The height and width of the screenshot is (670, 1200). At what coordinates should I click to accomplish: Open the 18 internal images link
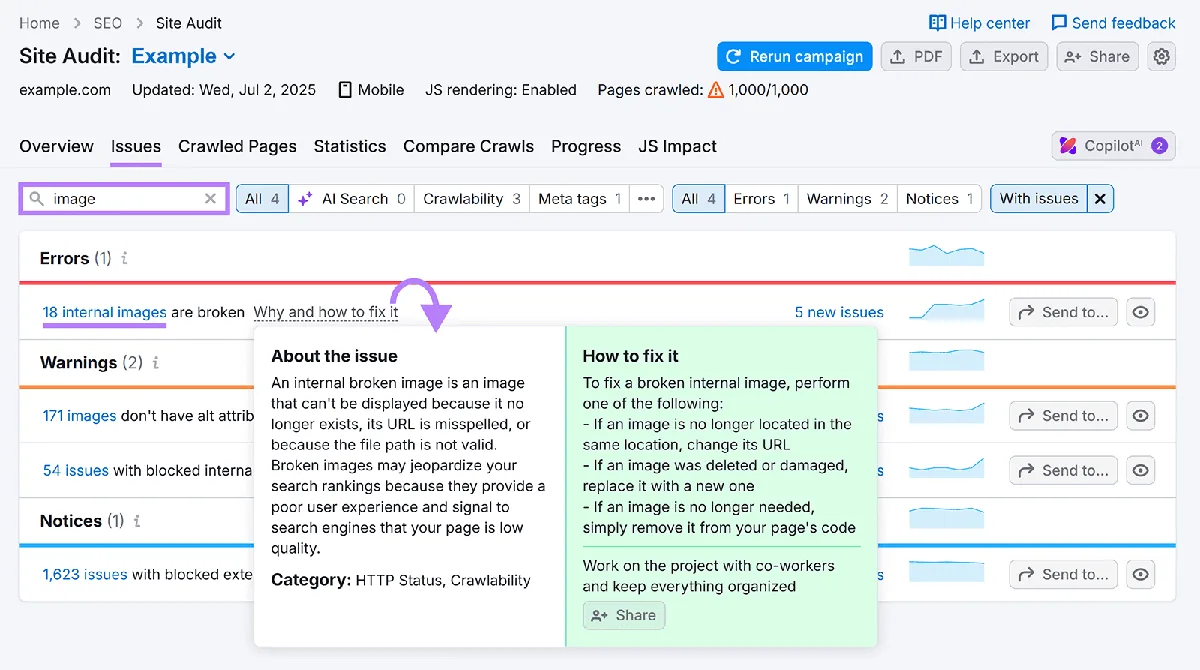tap(104, 312)
